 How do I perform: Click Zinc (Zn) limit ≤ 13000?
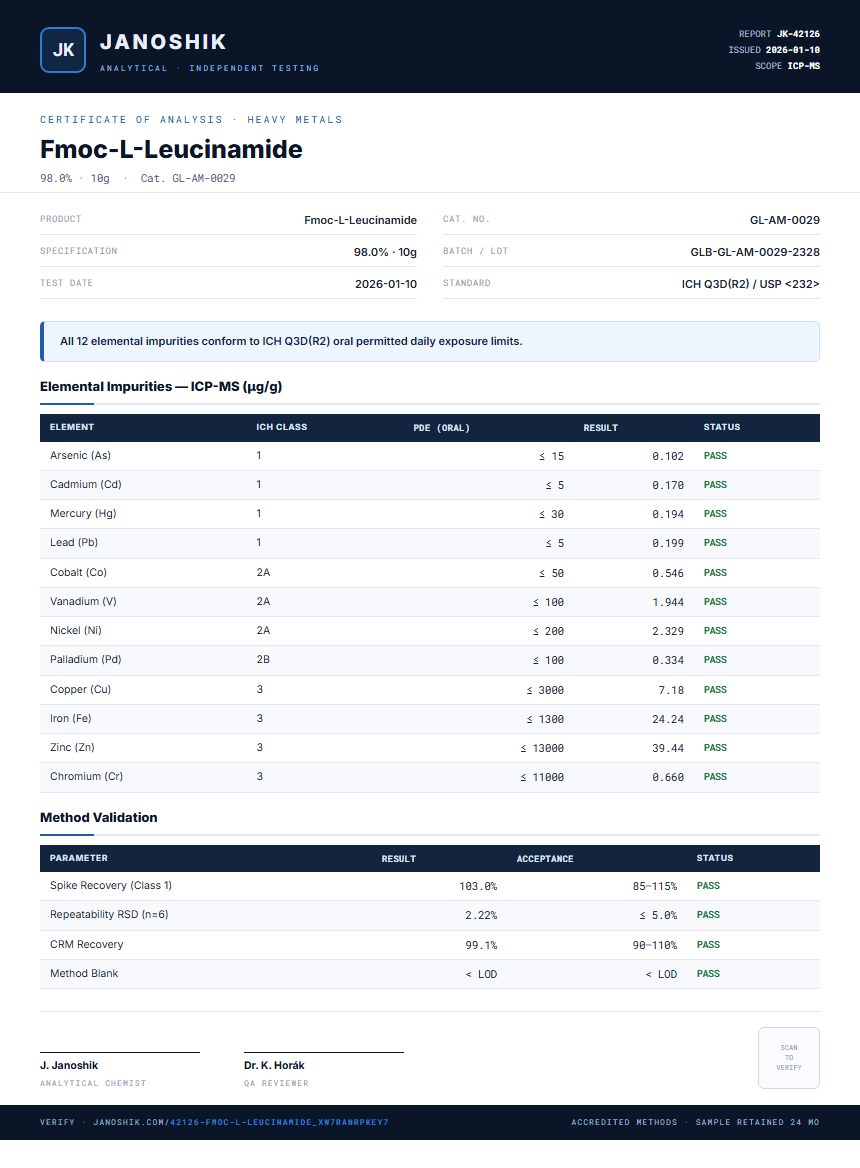(542, 748)
